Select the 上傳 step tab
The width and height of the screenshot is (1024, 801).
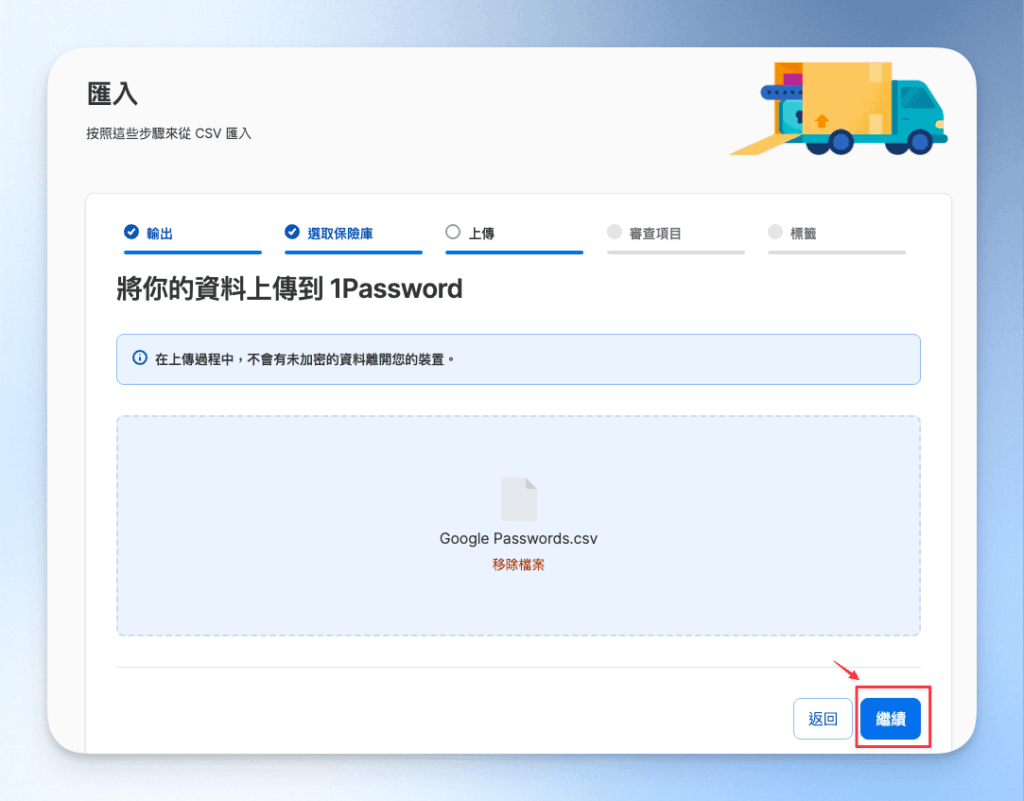514,238
